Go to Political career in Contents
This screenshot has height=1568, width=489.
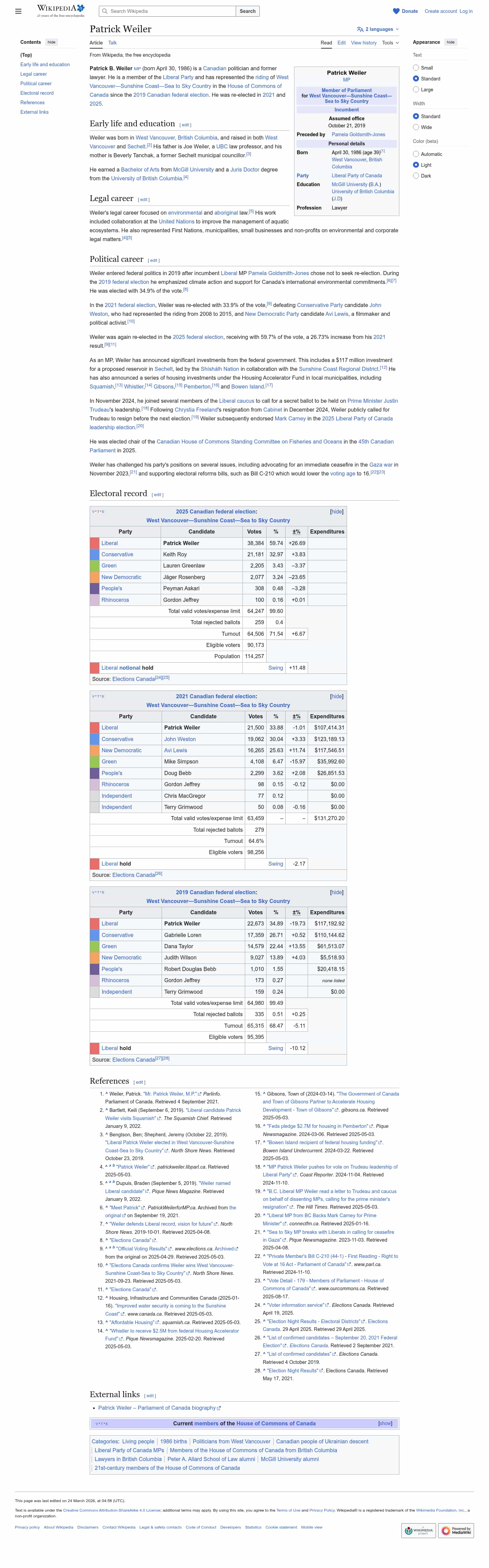tap(36, 84)
